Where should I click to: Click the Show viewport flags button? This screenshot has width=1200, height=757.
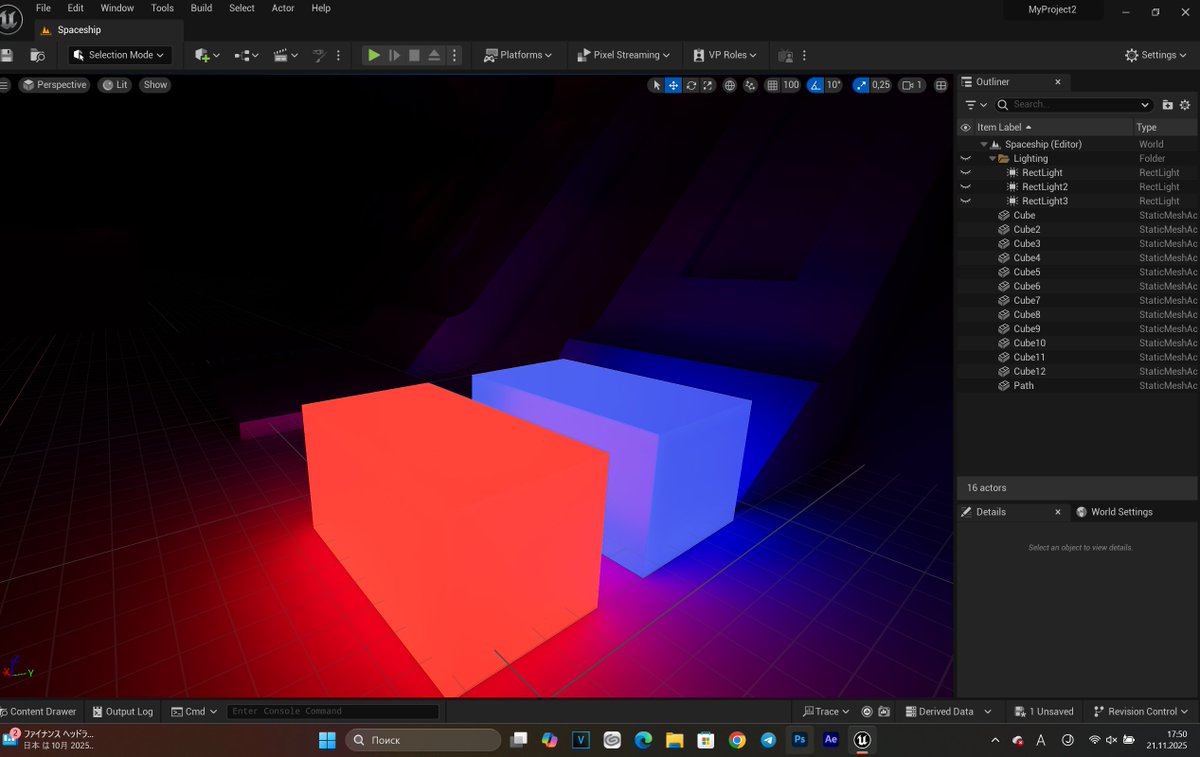tap(155, 85)
